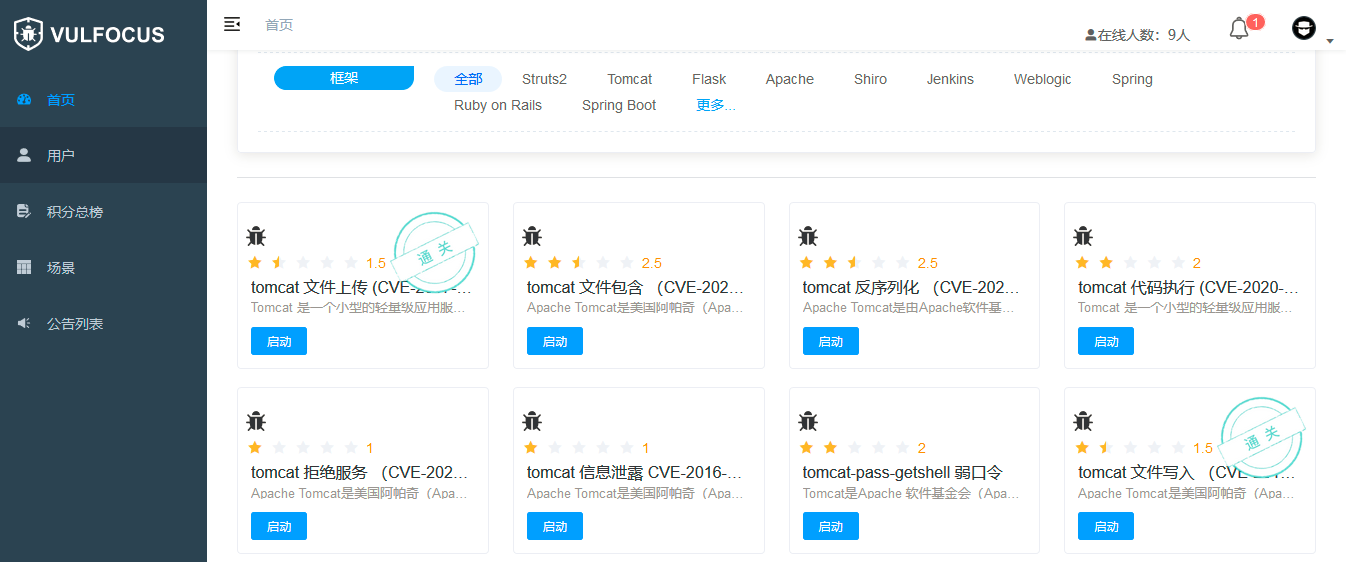
Task: Filter by Weblogic framework
Action: click(x=1042, y=79)
